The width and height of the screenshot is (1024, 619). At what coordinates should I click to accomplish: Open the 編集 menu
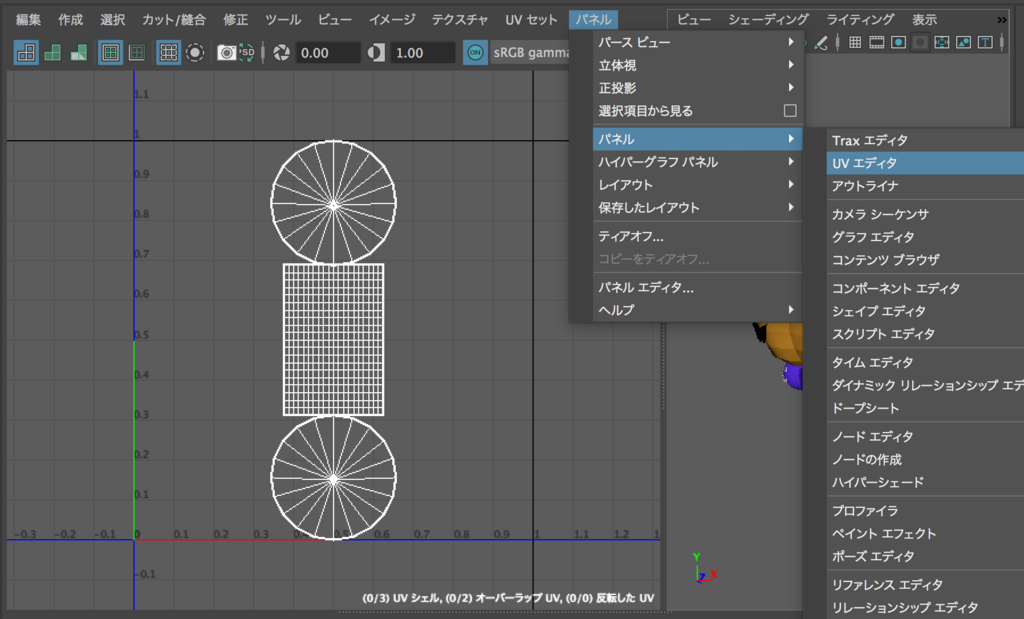28,20
